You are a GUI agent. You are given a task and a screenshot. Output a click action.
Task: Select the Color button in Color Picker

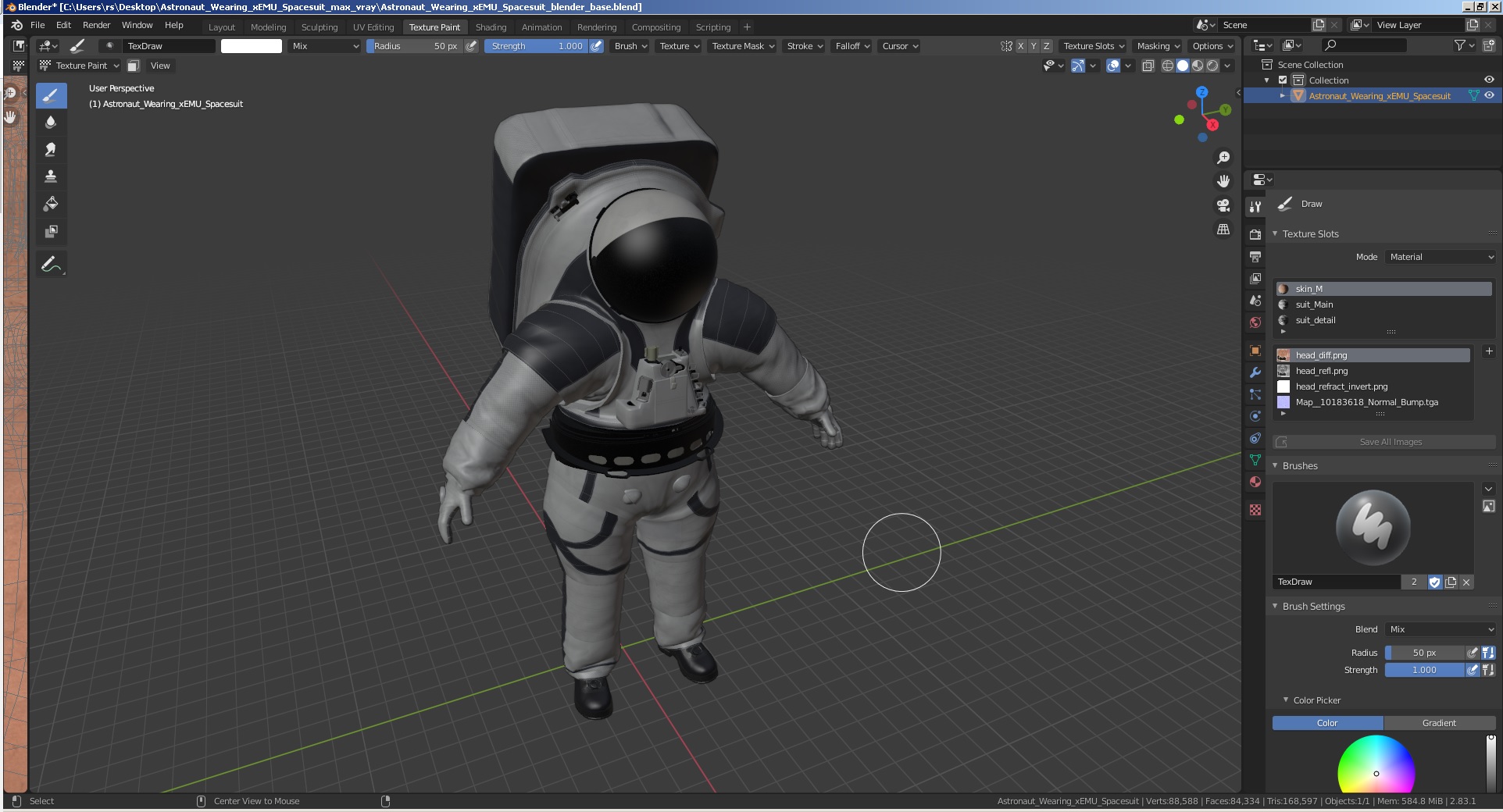pyautogui.click(x=1327, y=723)
